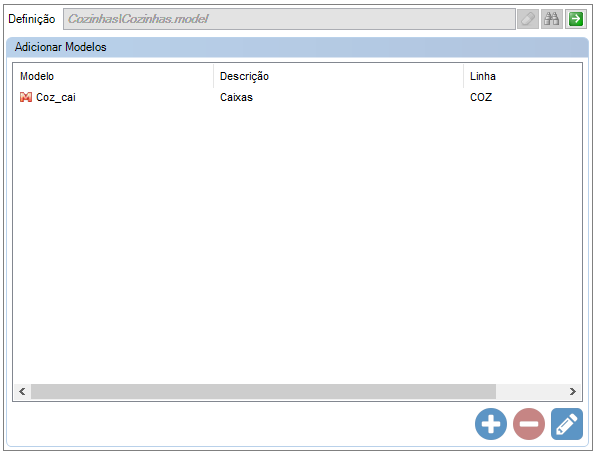Click the horizontal scrollbar right arrow

pos(572,391)
